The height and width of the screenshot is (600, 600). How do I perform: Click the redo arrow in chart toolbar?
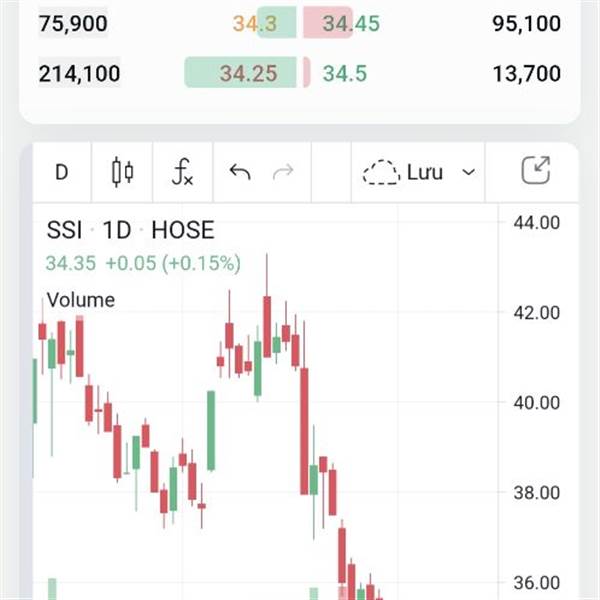coord(284,172)
